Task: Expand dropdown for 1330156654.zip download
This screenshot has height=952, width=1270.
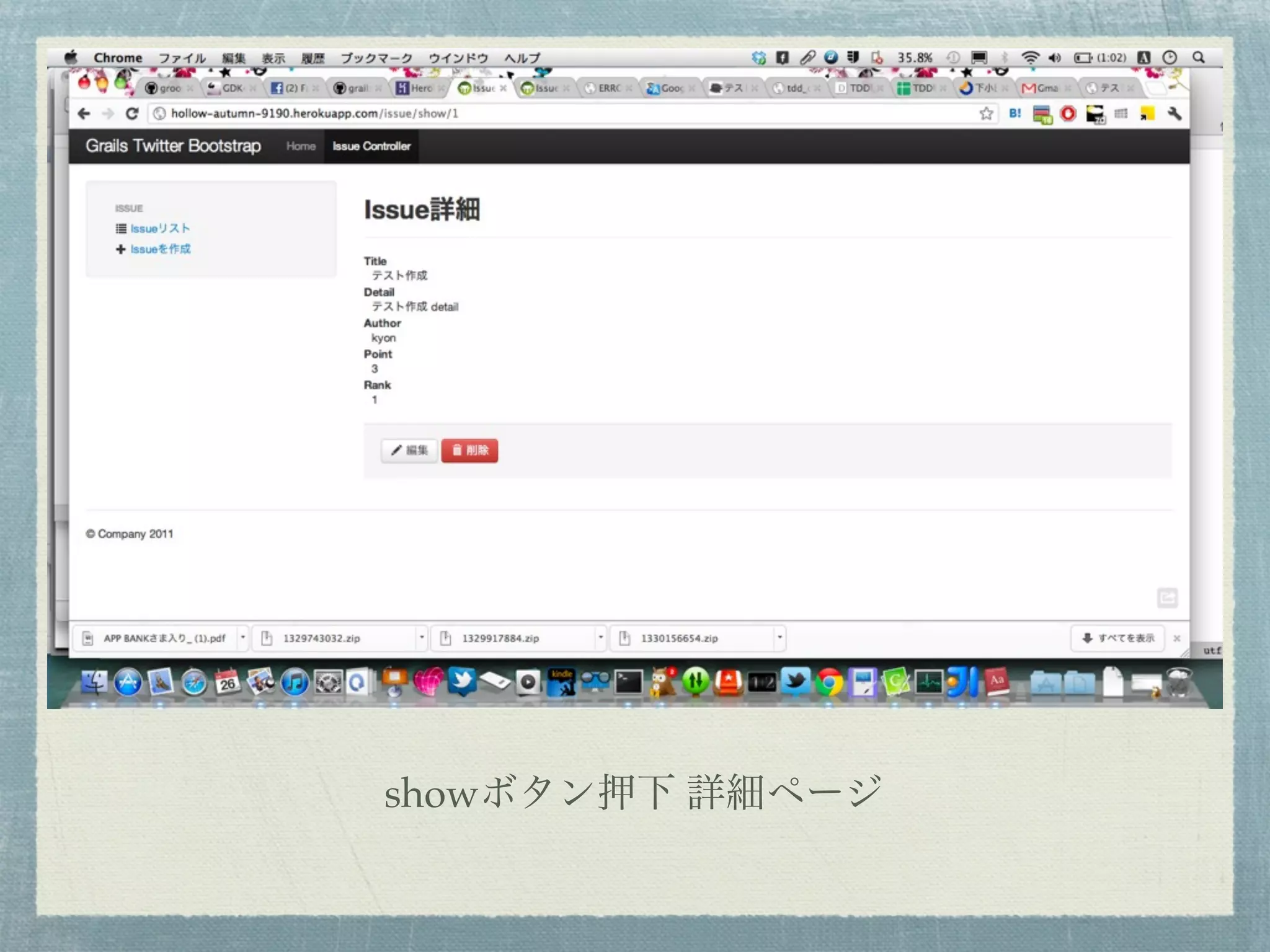Action: coord(779,638)
